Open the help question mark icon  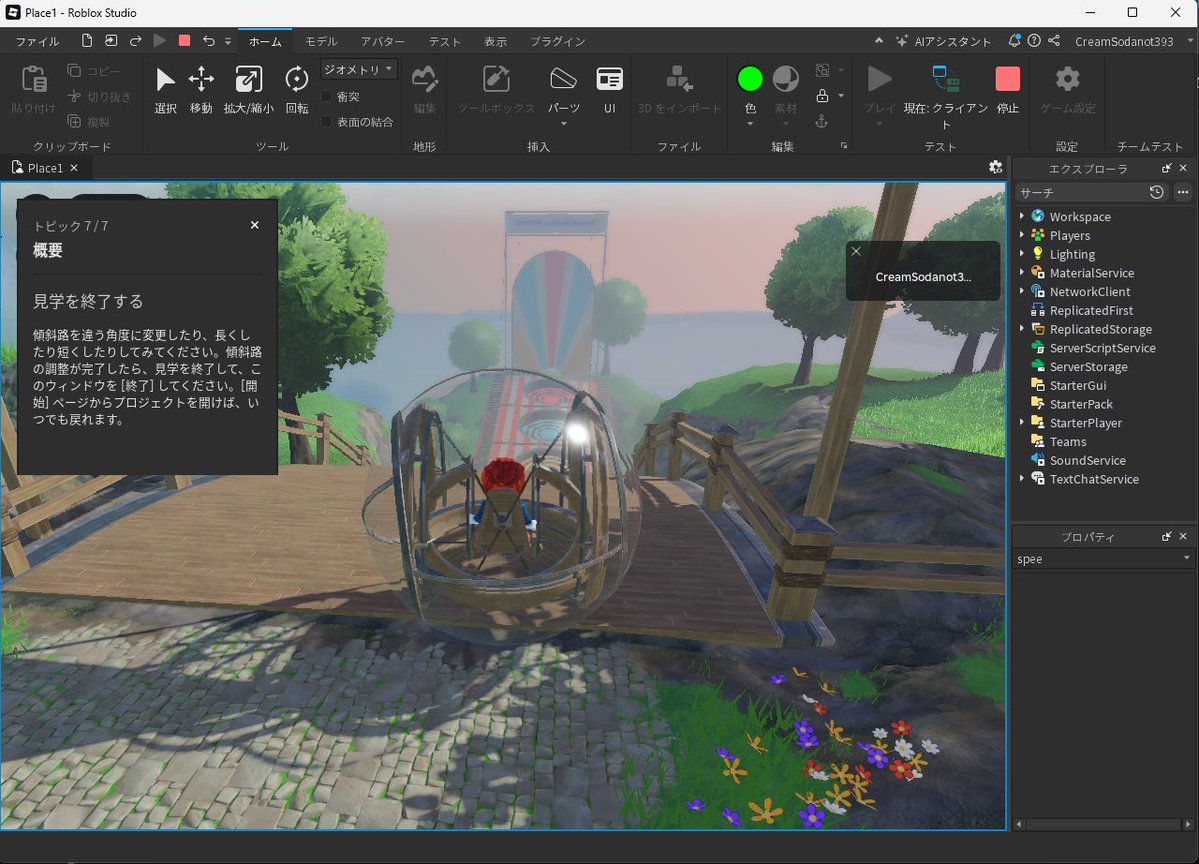(x=1034, y=41)
